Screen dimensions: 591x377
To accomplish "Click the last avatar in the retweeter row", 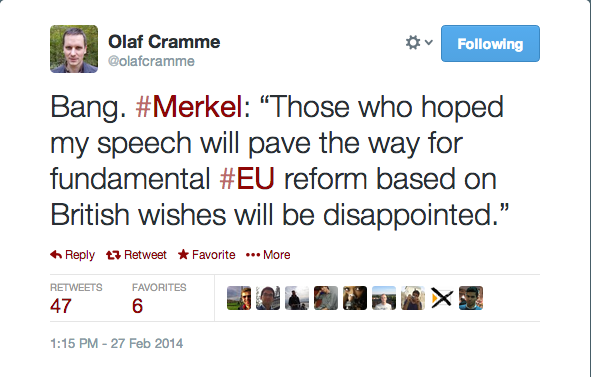I will pos(471,298).
